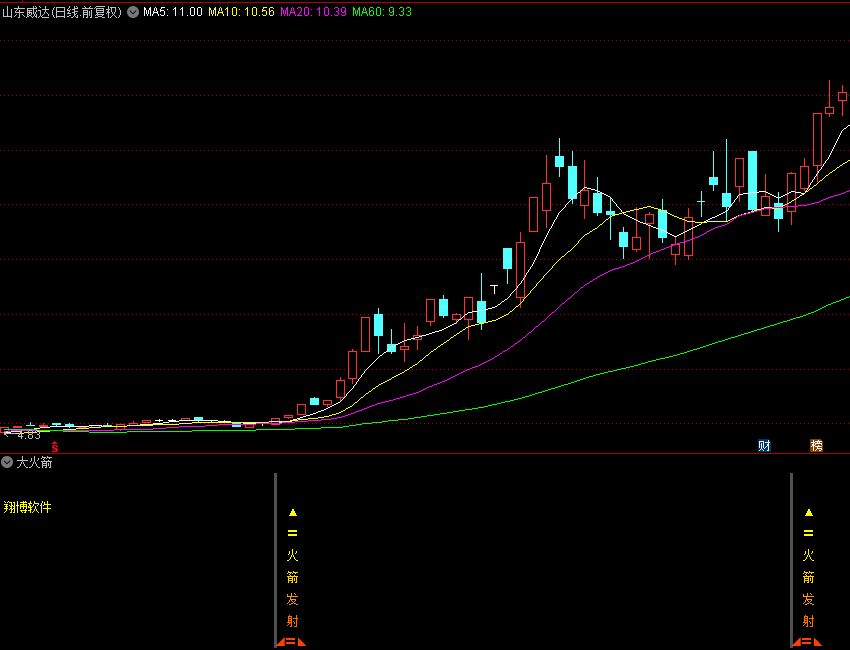Click the 大火箭 indicator name

tap(35, 462)
